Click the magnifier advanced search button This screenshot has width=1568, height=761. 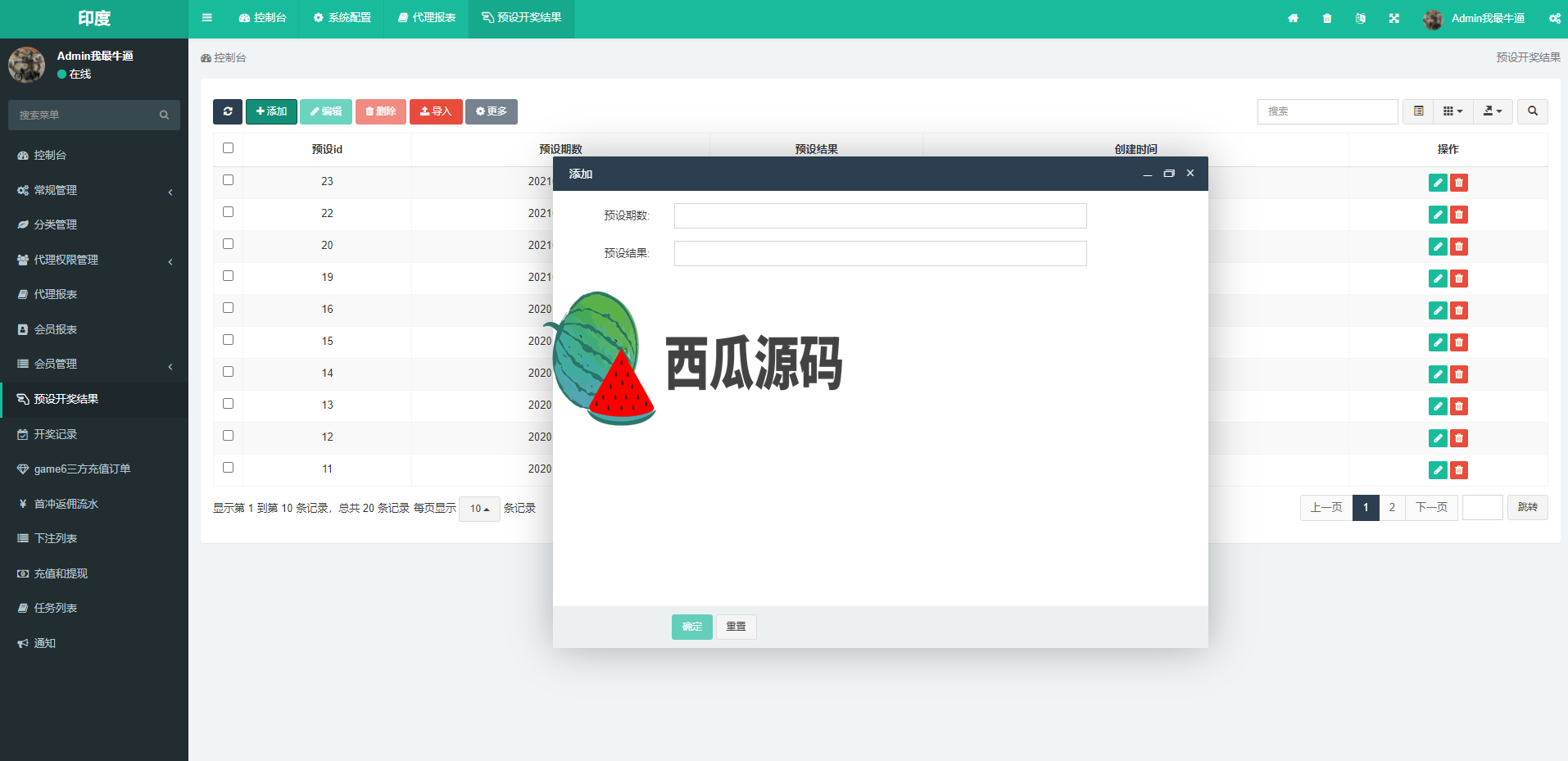click(x=1533, y=111)
